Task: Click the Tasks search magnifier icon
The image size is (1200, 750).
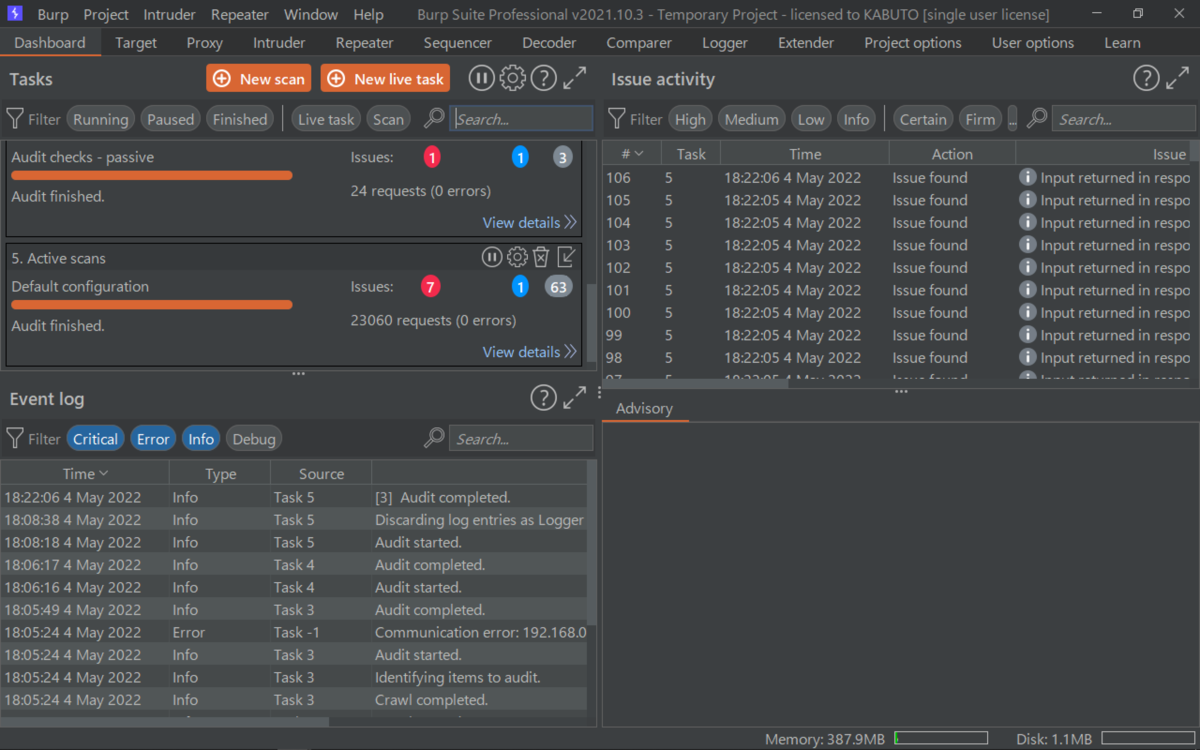Action: point(434,118)
